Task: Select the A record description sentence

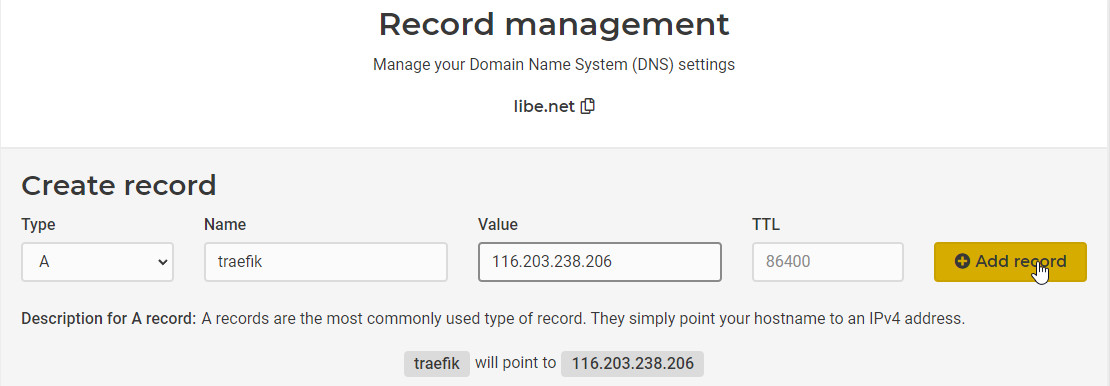Action: point(583,319)
